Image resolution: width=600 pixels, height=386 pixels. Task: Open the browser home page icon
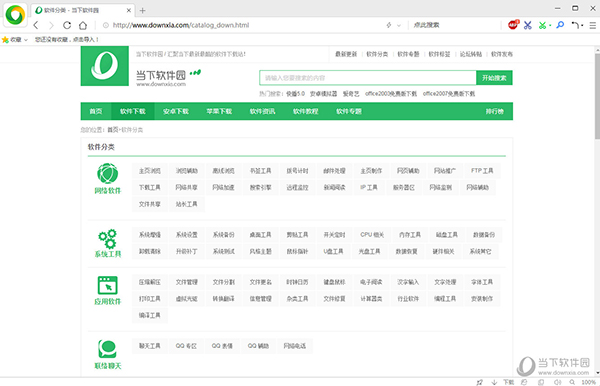[x=83, y=25]
